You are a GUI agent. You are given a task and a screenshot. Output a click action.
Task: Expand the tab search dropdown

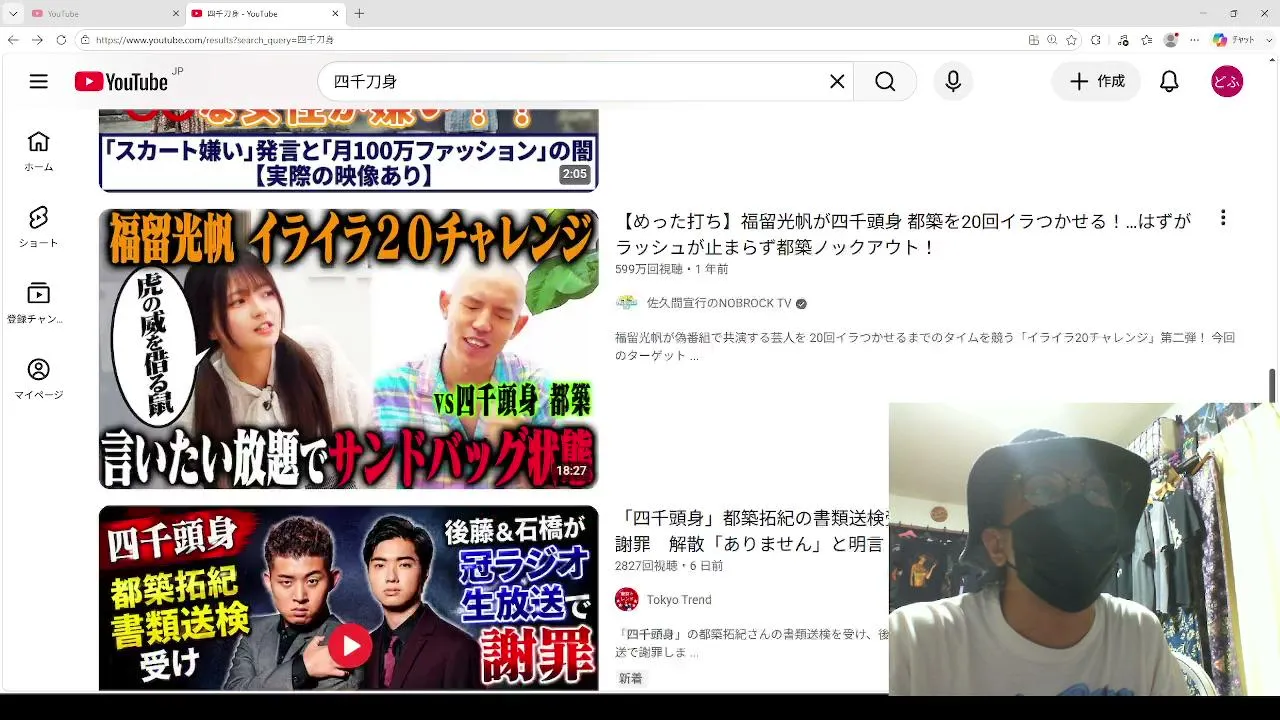pos(13,14)
